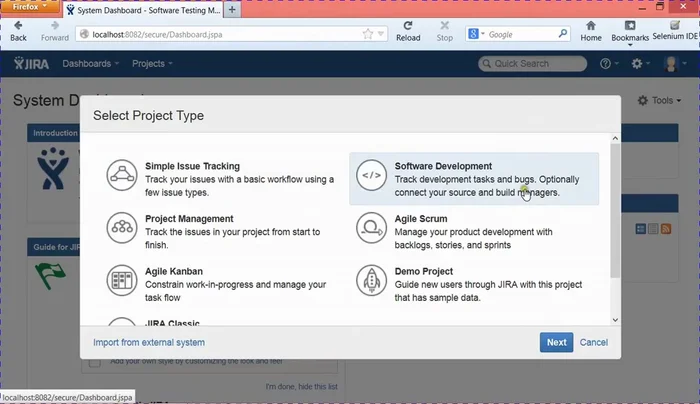Screen dimensions: 700x404
Task: Open the Firefox application menu button
Action: [x=31, y=7]
